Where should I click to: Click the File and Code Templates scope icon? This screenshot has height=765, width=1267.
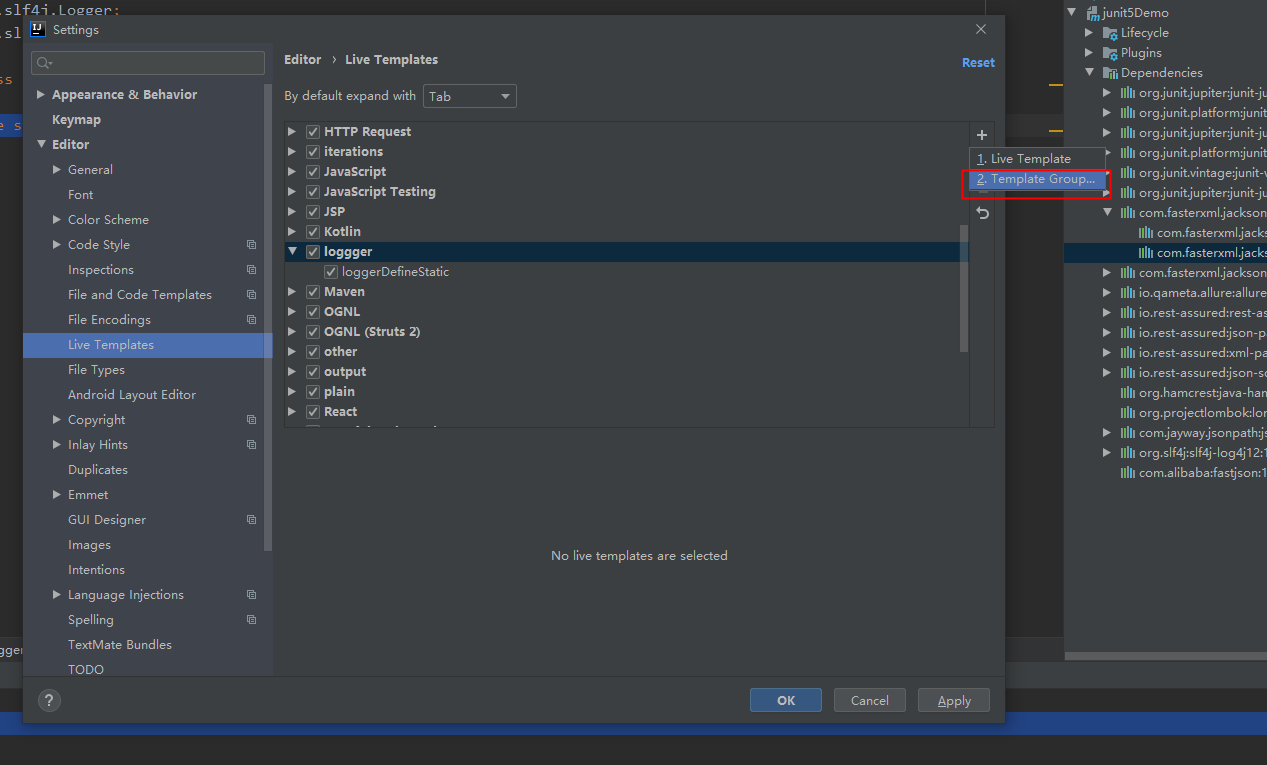[252, 295]
